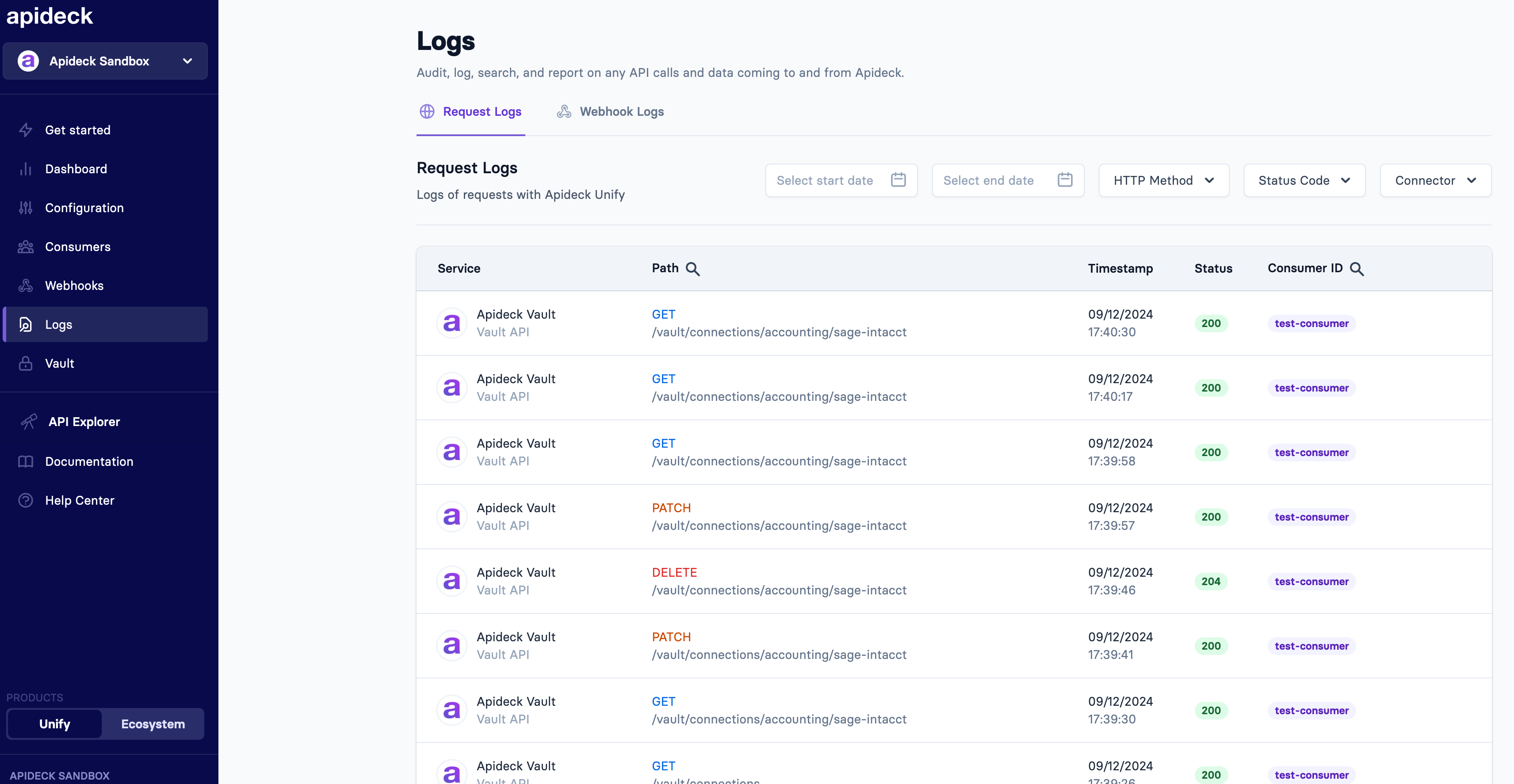
Task: Click the Path search magnifier icon
Action: (693, 269)
